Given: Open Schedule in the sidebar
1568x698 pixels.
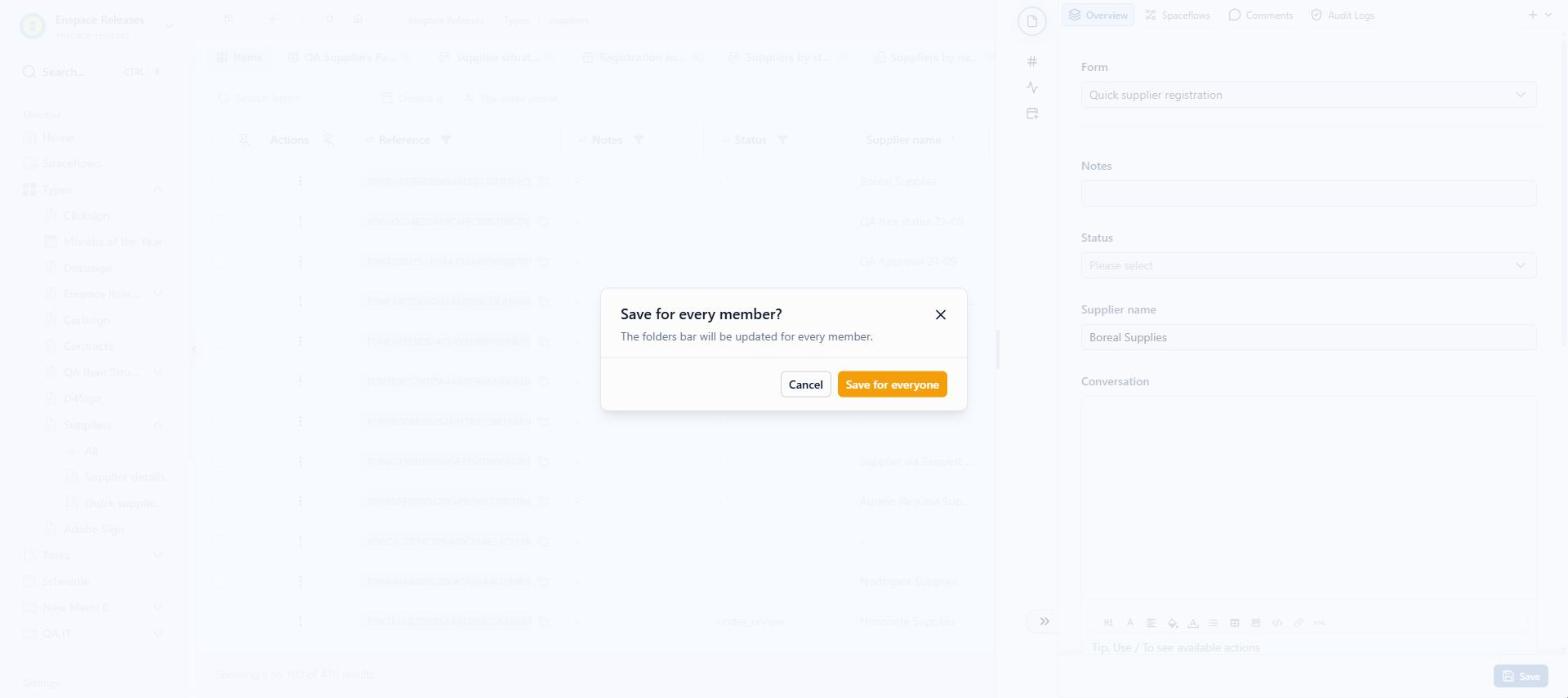Looking at the screenshot, I should [65, 582].
